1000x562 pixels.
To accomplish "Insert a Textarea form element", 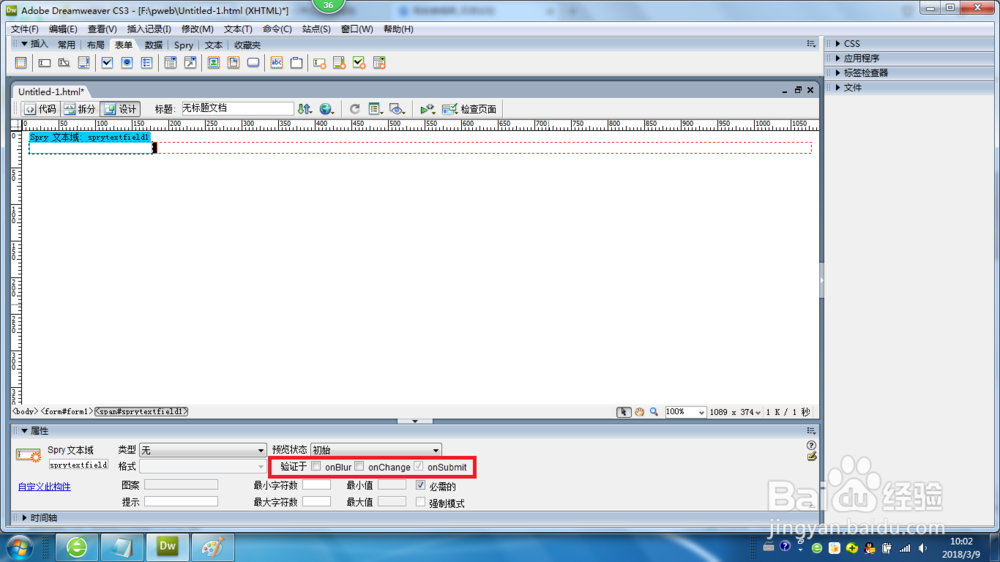I will click(x=84, y=63).
